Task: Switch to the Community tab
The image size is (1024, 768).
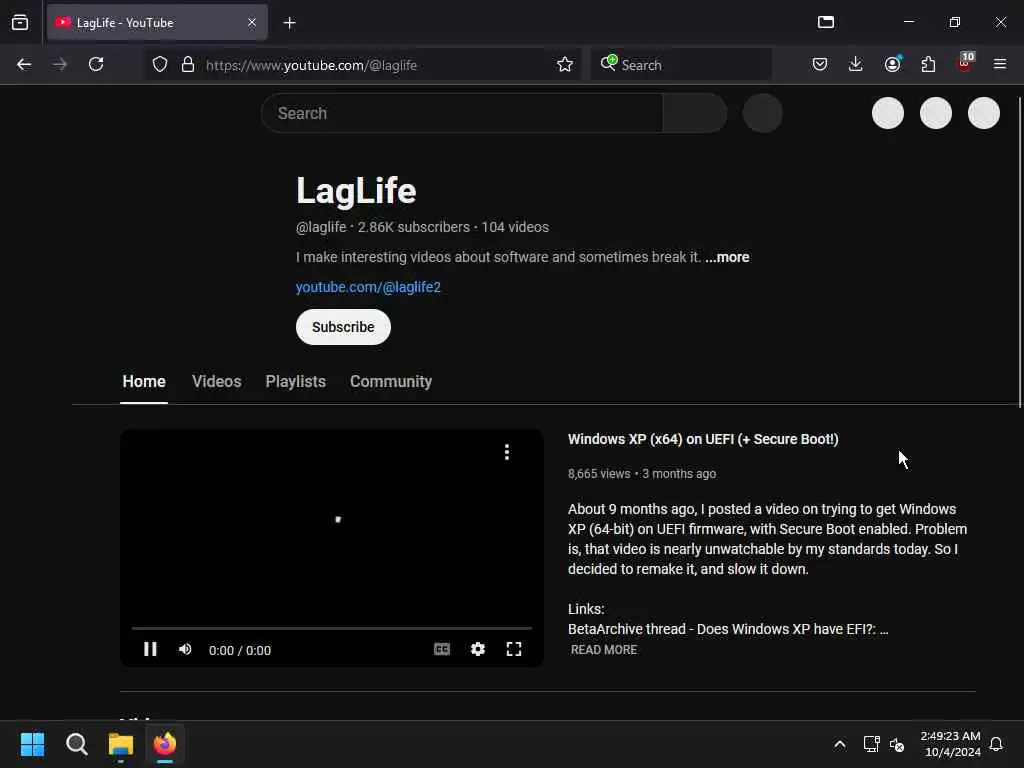Action: 391,381
